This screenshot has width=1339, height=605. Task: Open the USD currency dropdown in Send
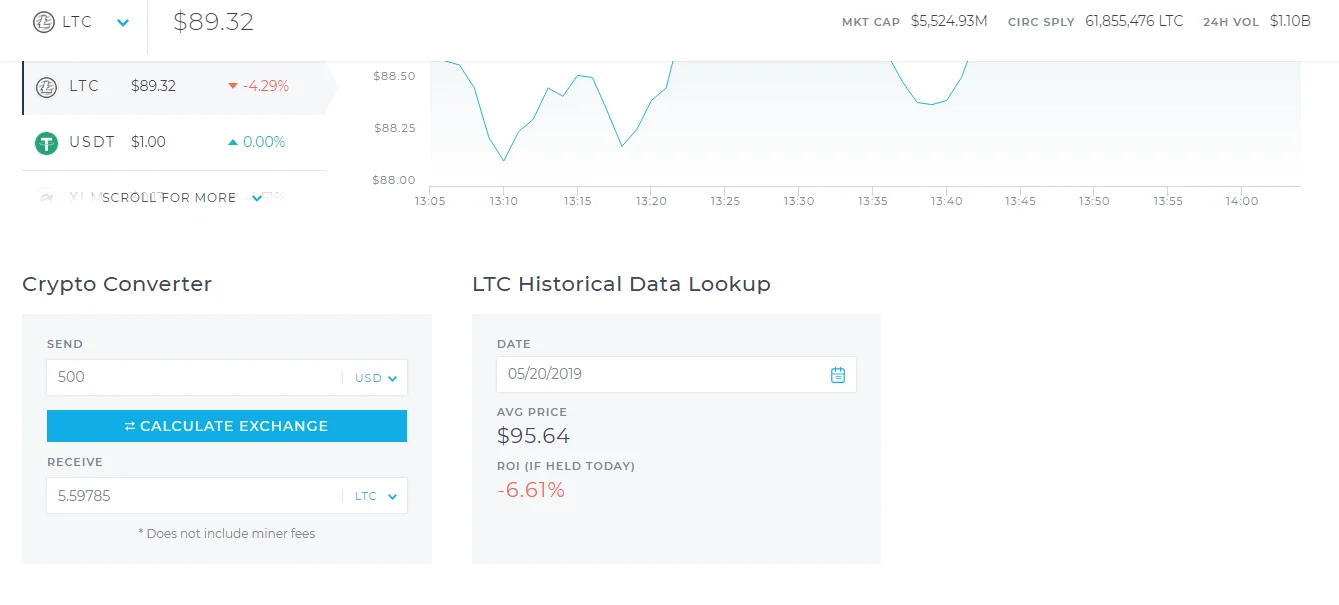click(x=376, y=378)
